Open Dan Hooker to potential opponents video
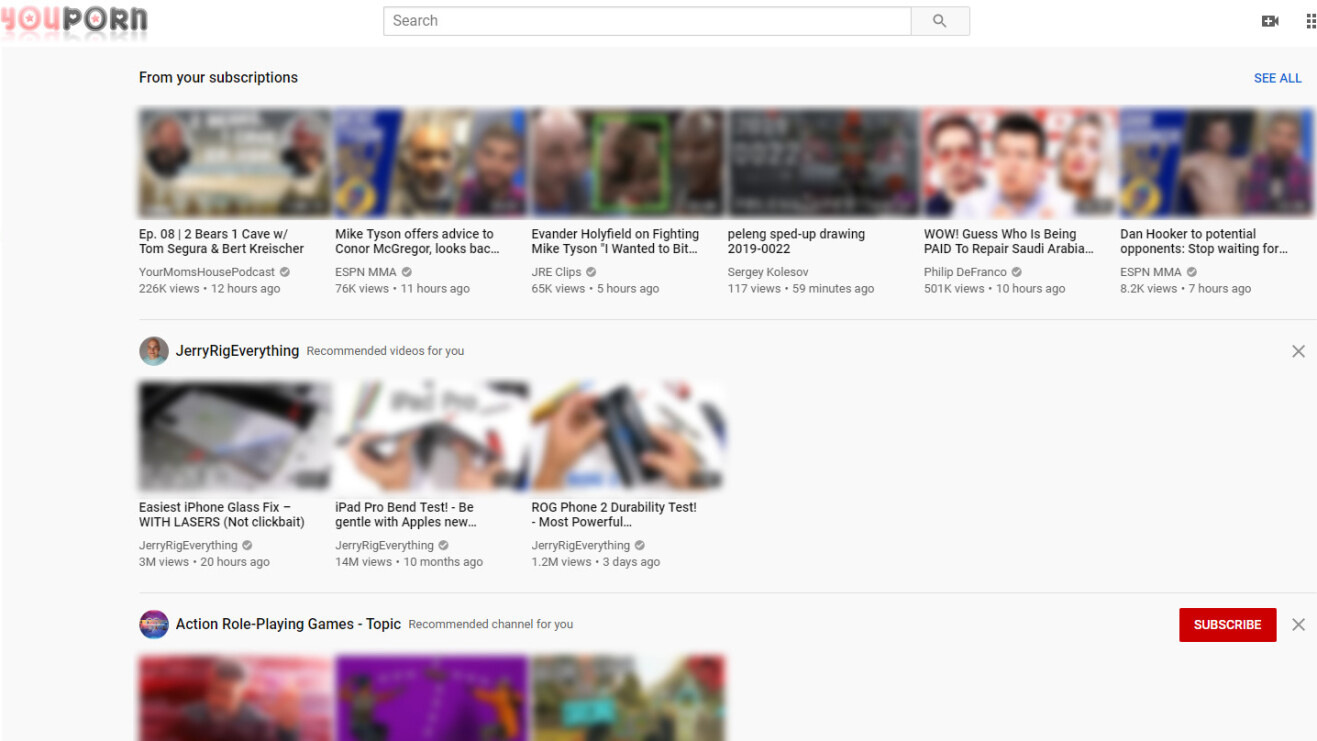The image size is (1317, 741). (1203, 241)
